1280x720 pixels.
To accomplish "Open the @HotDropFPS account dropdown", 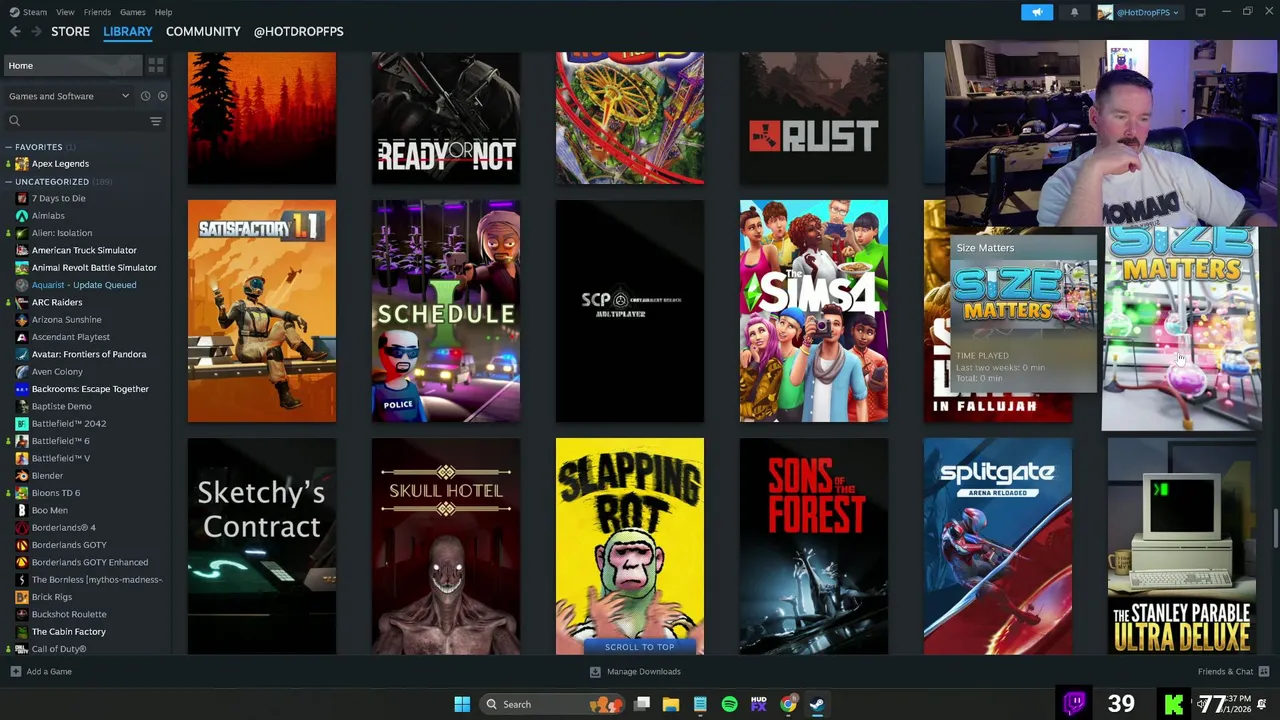I will pyautogui.click(x=1138, y=12).
